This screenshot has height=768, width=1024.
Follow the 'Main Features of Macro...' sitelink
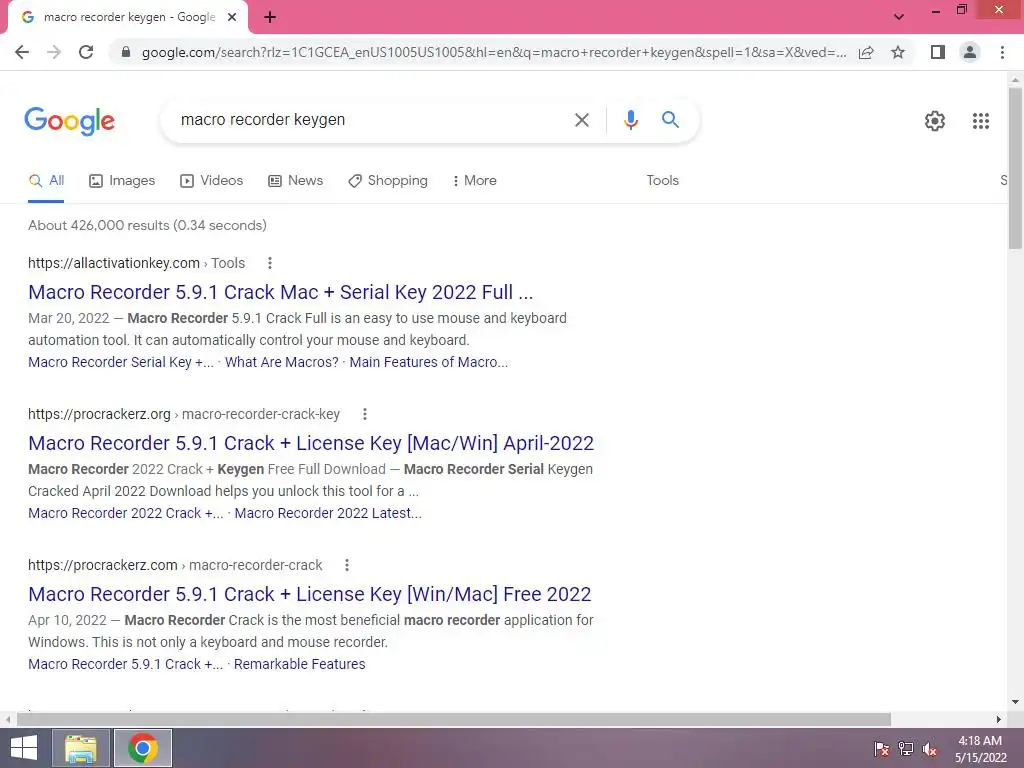[428, 362]
